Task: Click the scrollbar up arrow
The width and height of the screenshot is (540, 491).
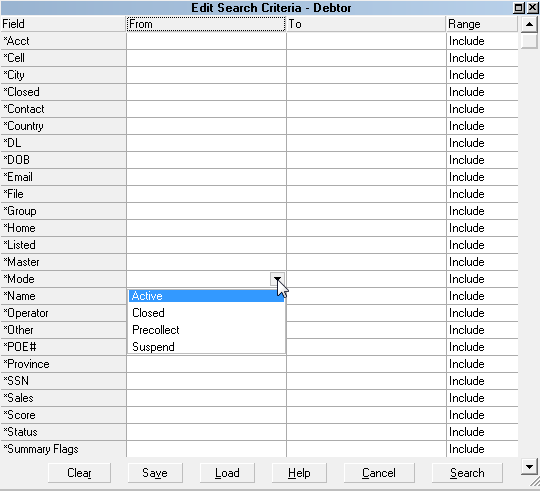Action: [529, 24]
